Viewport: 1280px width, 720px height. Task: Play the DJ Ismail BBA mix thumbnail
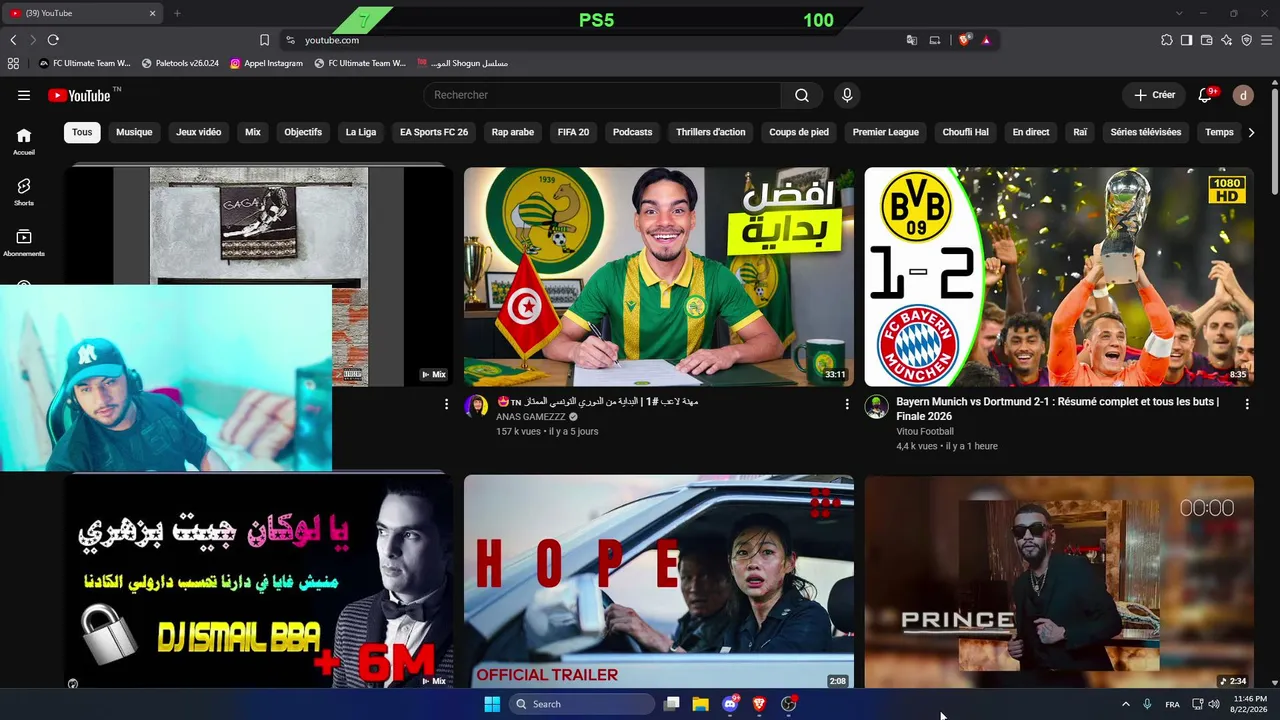point(259,581)
